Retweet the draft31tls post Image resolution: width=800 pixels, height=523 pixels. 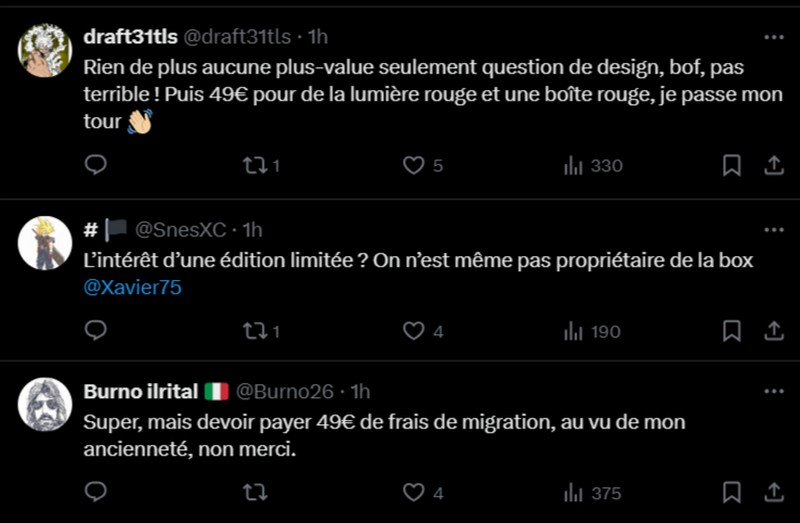(255, 165)
